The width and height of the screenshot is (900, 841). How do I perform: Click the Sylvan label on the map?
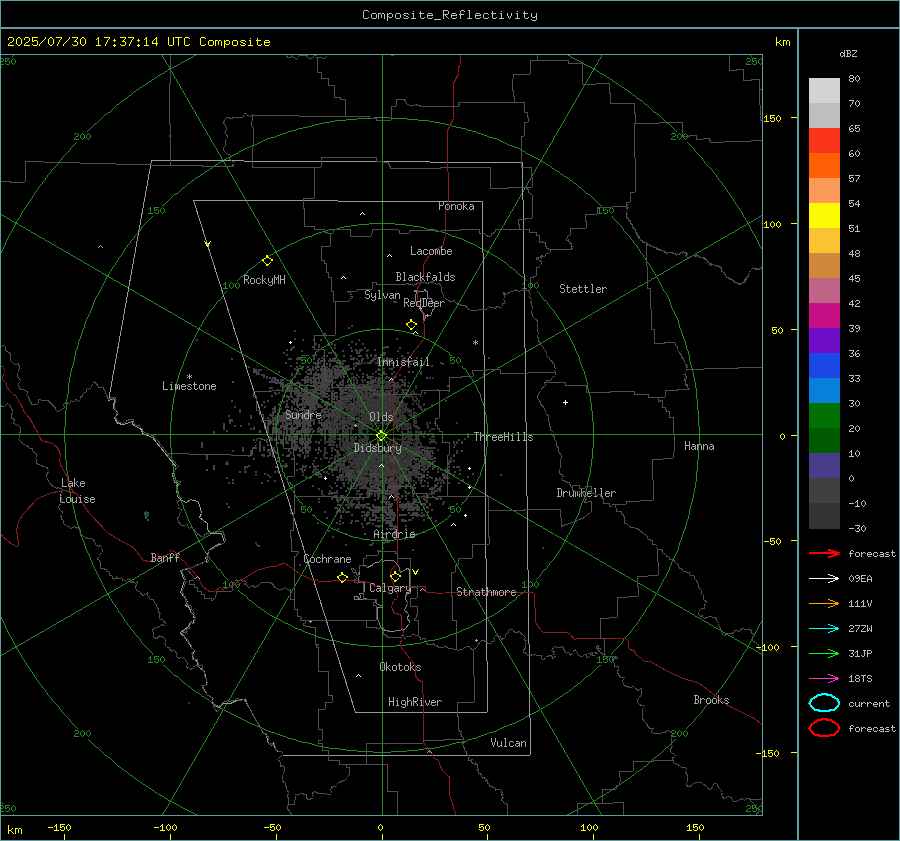click(382, 295)
